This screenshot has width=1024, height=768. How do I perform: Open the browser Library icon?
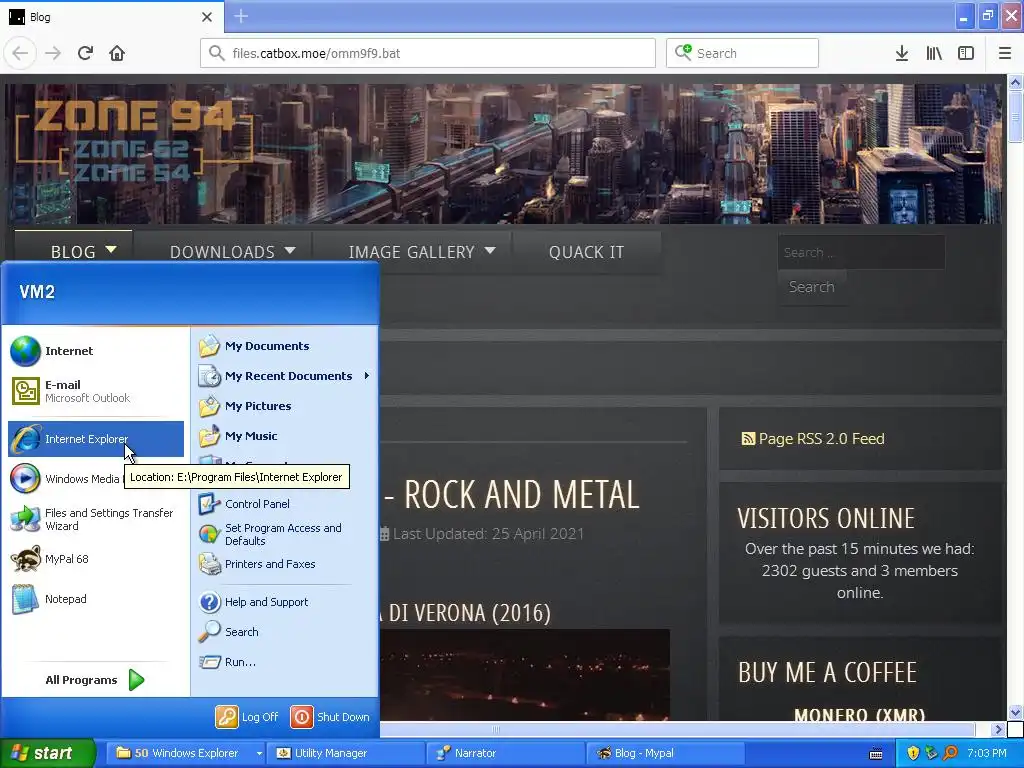pyautogui.click(x=934, y=53)
